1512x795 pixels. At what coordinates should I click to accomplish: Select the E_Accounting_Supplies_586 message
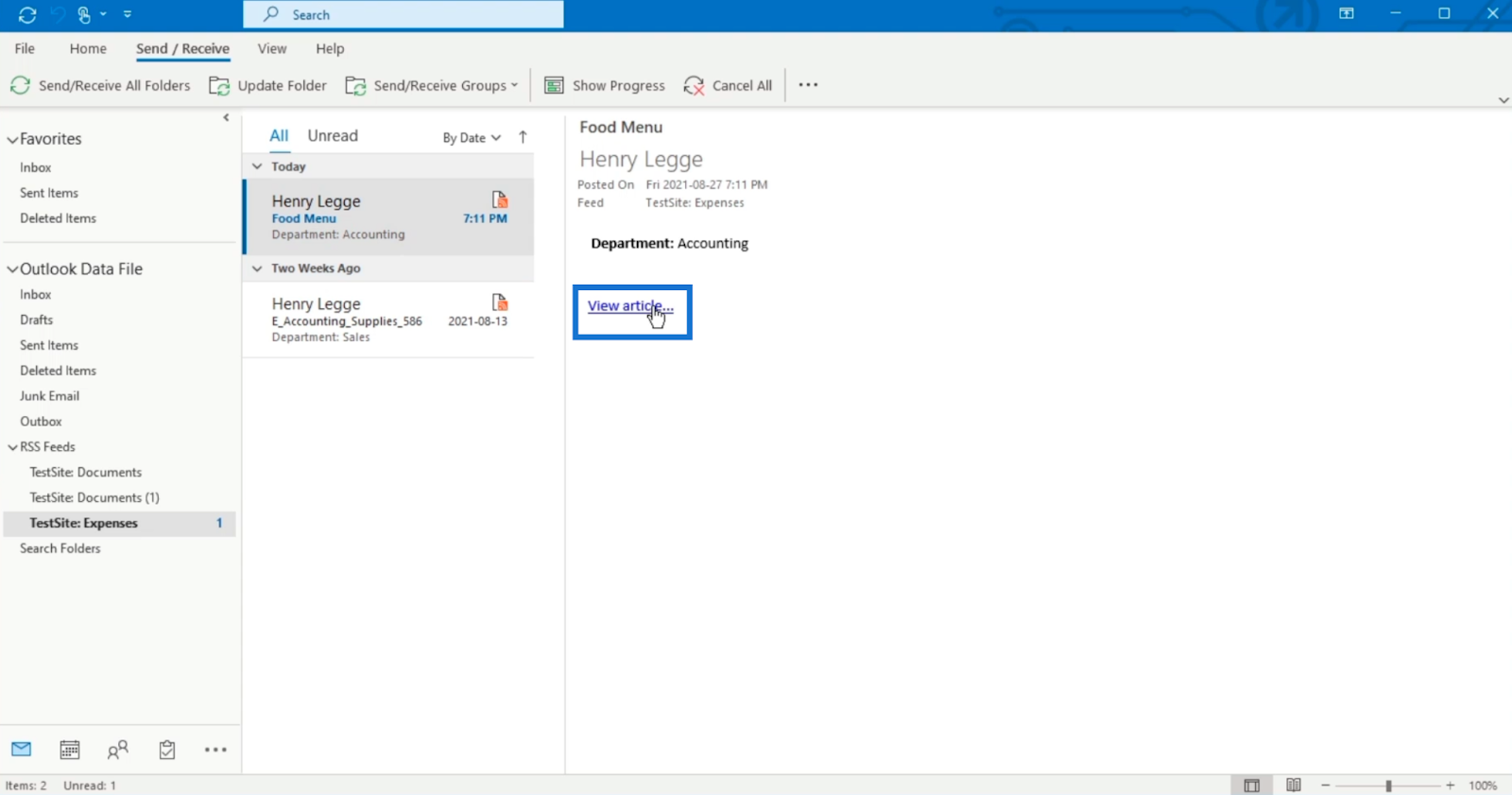click(388, 320)
